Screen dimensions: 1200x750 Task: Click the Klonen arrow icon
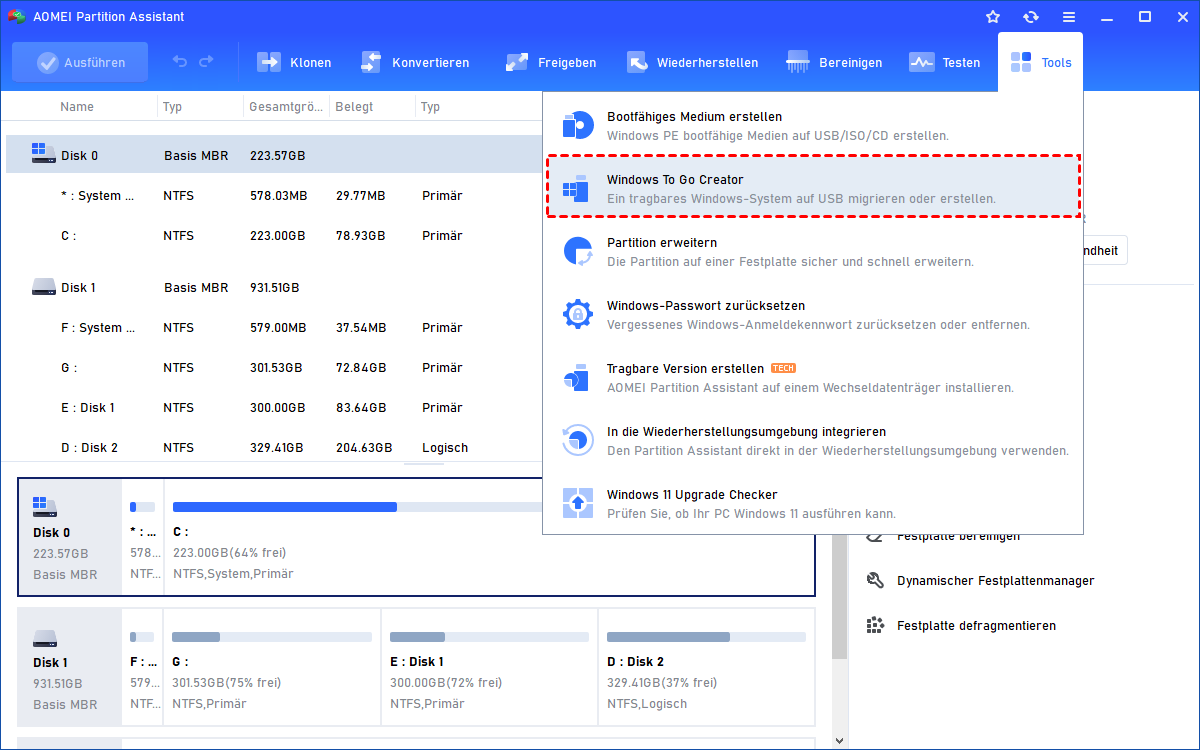click(269, 62)
